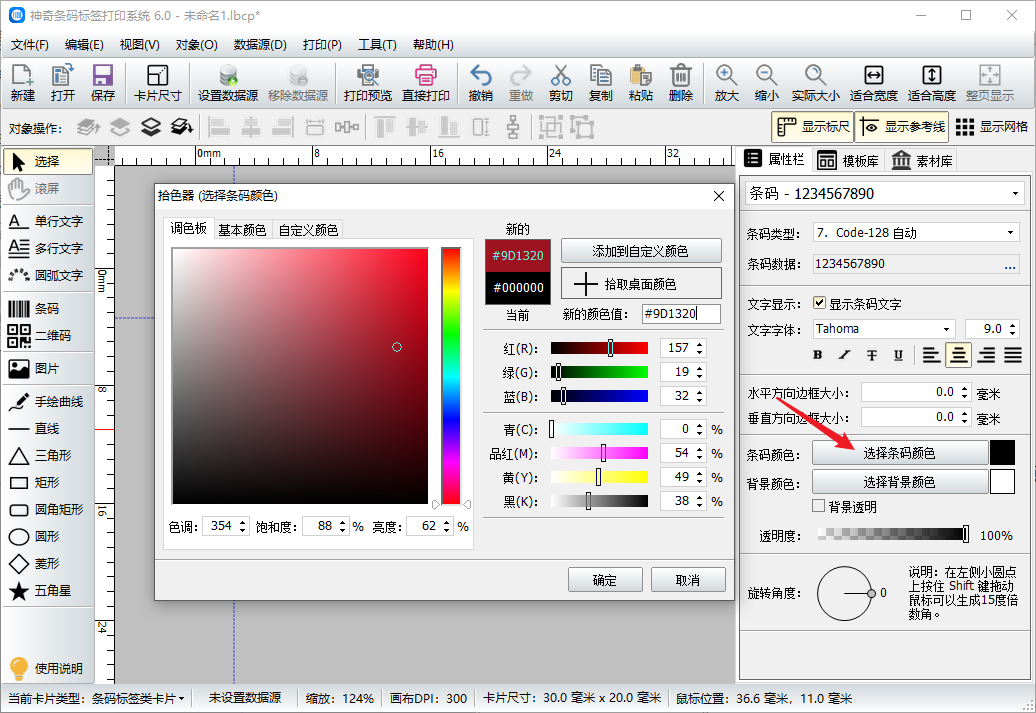Click the 拾取桌面颜色 eyedropper button
Screen dimensions: 1036x713
(641, 284)
